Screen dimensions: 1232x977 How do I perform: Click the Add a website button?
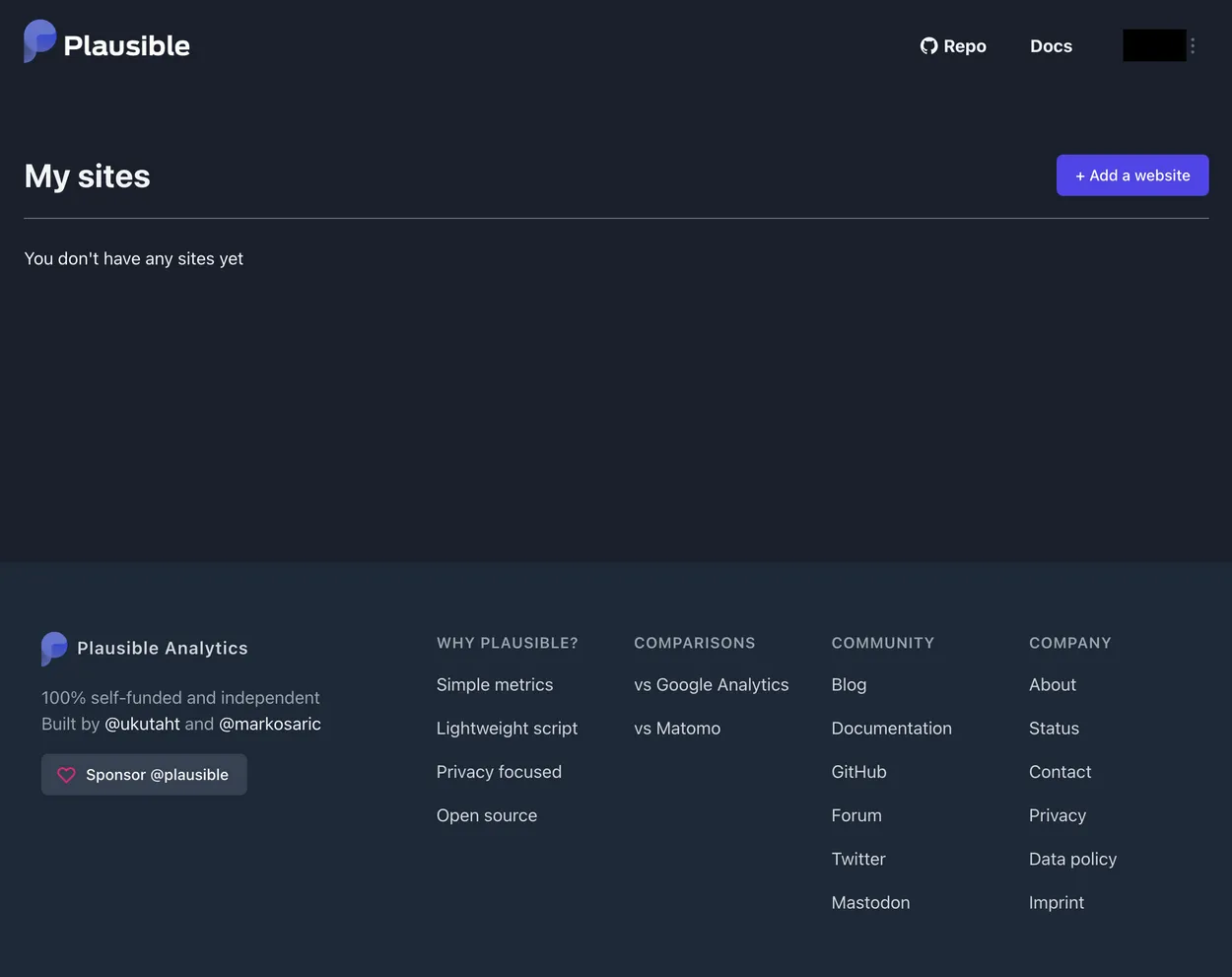tap(1131, 174)
